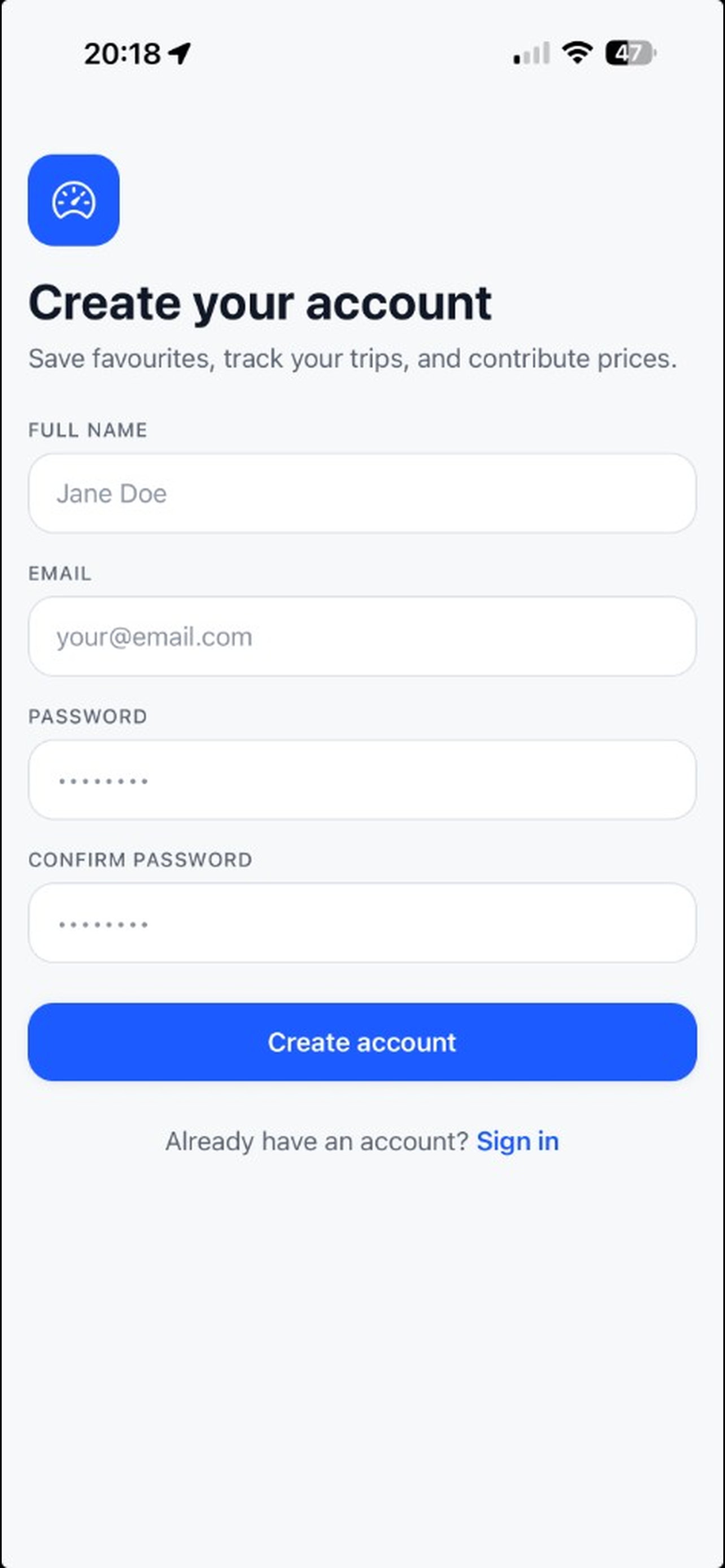Image resolution: width=725 pixels, height=1568 pixels.
Task: Focus the Full Name field with Jane Doe placeholder
Action: pyautogui.click(x=362, y=493)
